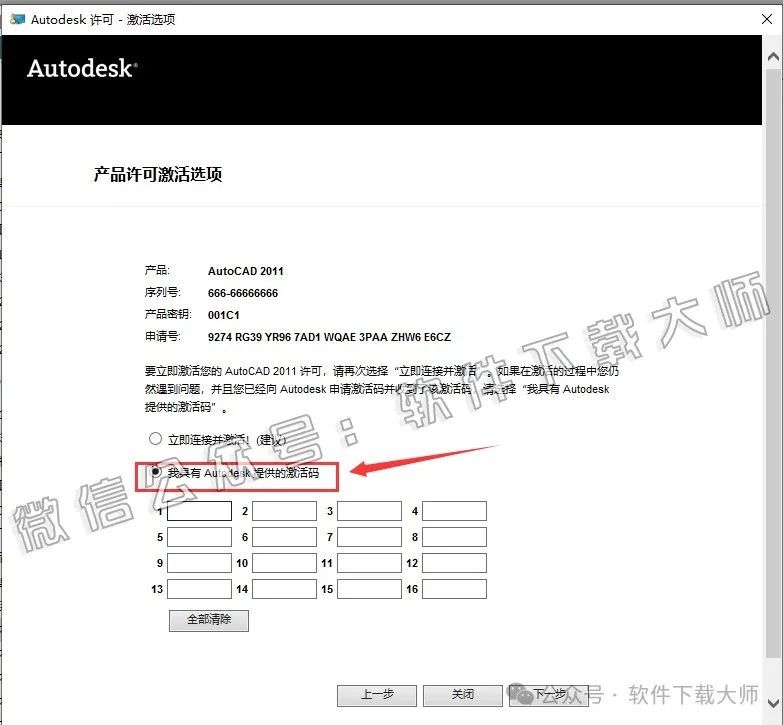Viewport: 783px width, 725px height.
Task: Click activation code field 4
Action: pos(454,511)
